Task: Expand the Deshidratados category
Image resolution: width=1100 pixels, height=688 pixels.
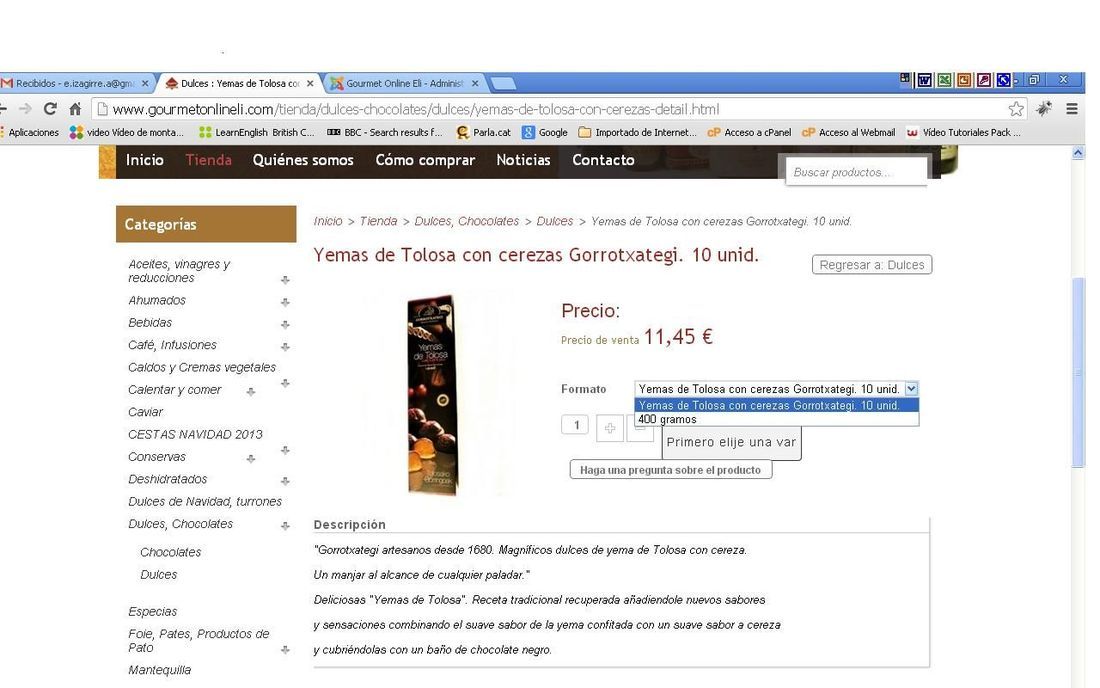Action: point(285,481)
